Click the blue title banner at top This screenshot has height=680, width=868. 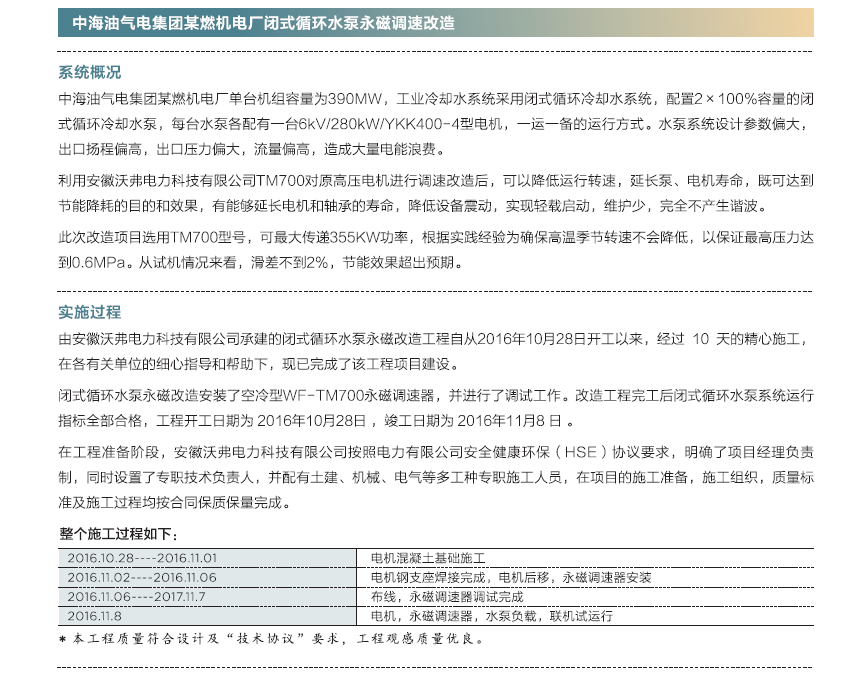(x=434, y=22)
